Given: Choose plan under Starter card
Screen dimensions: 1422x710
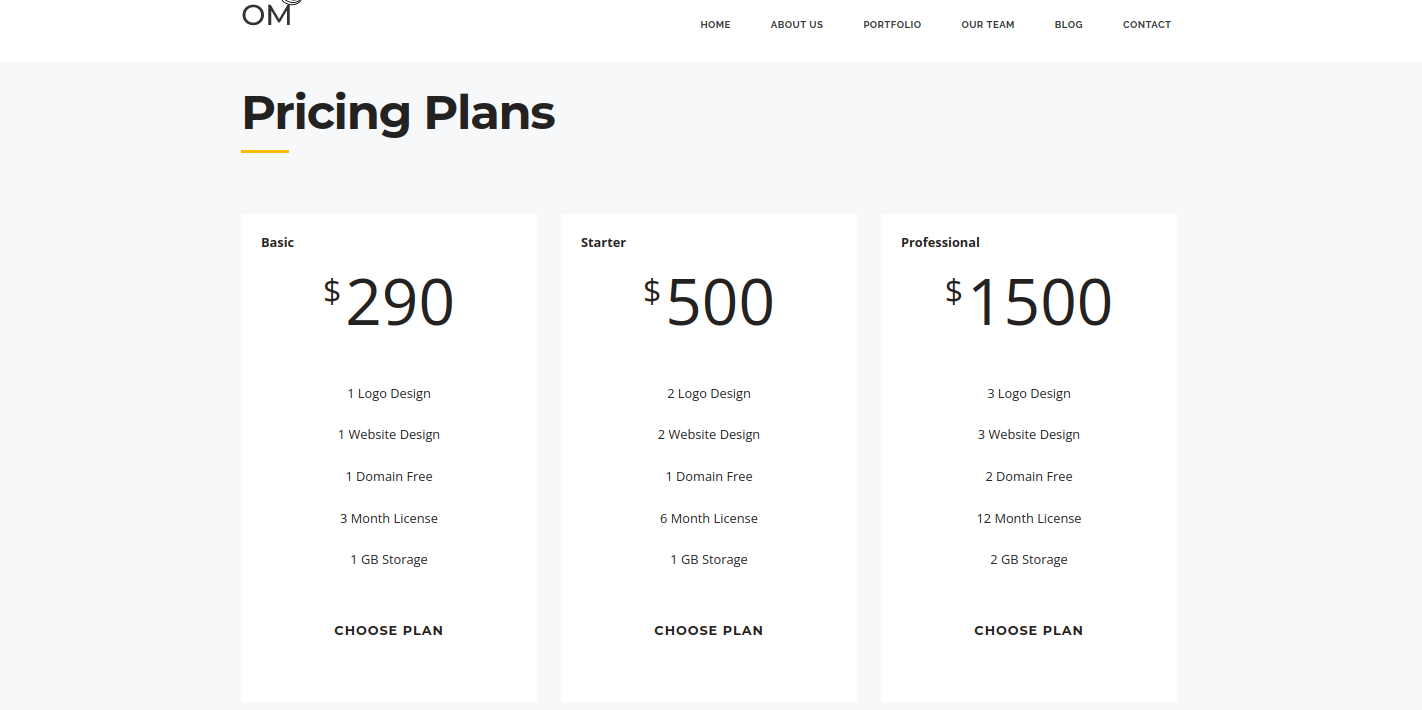Looking at the screenshot, I should pyautogui.click(x=709, y=631).
